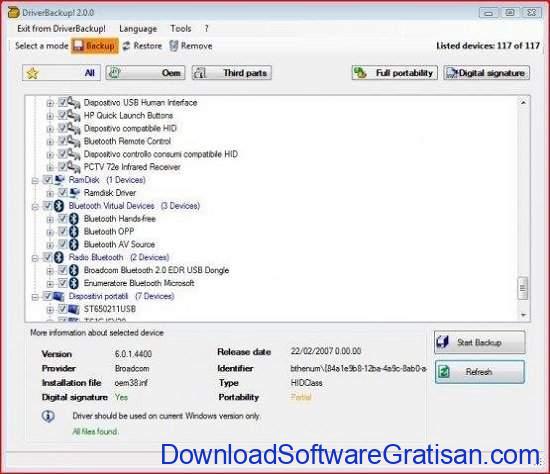
Task: Click the Start Backup button
Action: 479,342
